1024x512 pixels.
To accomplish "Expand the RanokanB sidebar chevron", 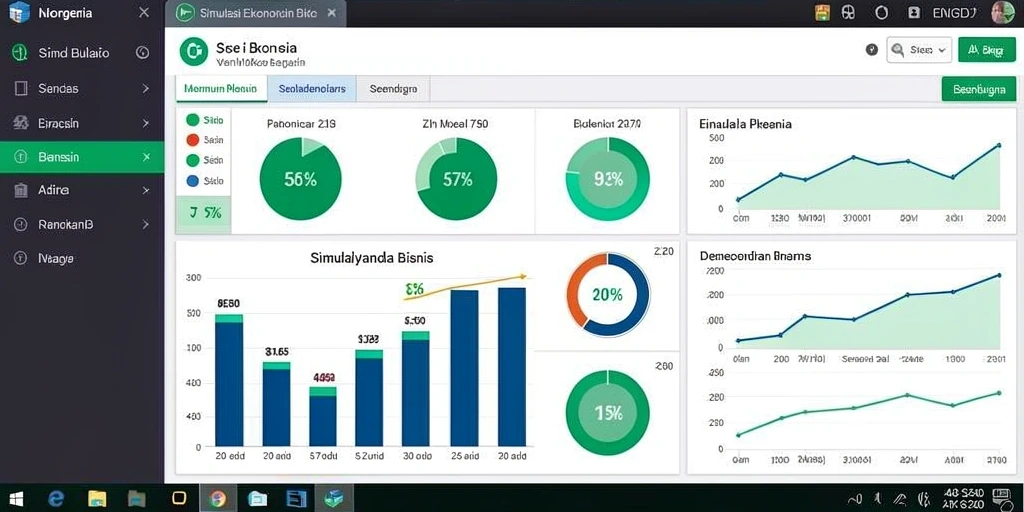I will (146, 224).
